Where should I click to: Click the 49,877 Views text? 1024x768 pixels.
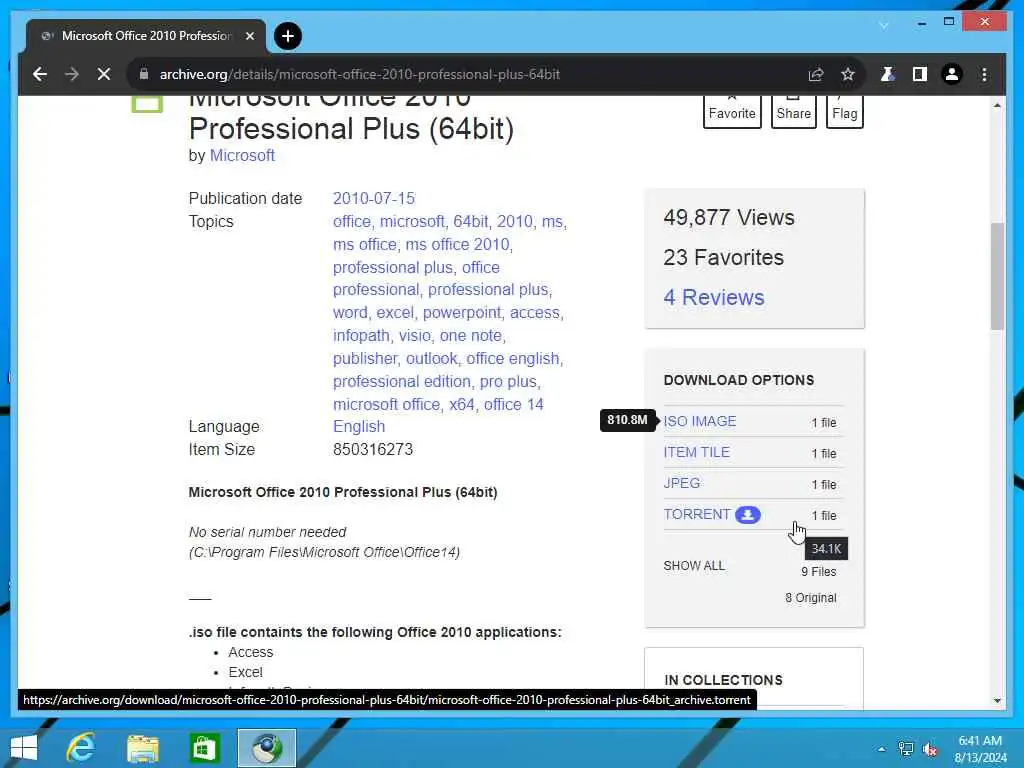pyautogui.click(x=729, y=217)
